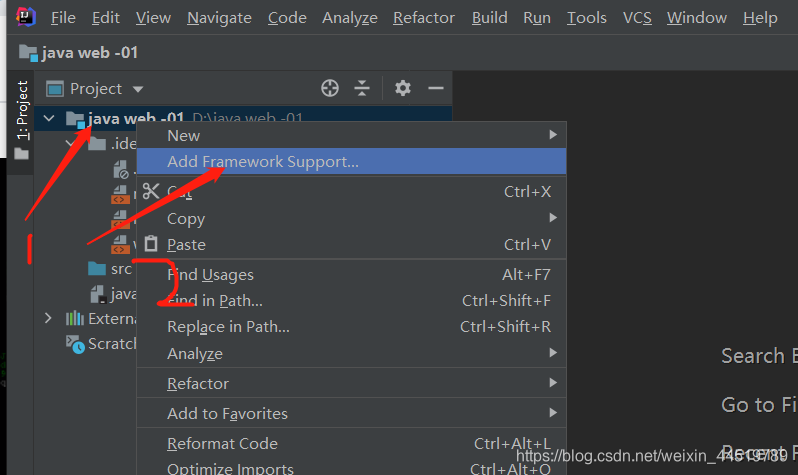The height and width of the screenshot is (475, 798).
Task: Click the java web -01 module folder icon
Action: coord(75,120)
